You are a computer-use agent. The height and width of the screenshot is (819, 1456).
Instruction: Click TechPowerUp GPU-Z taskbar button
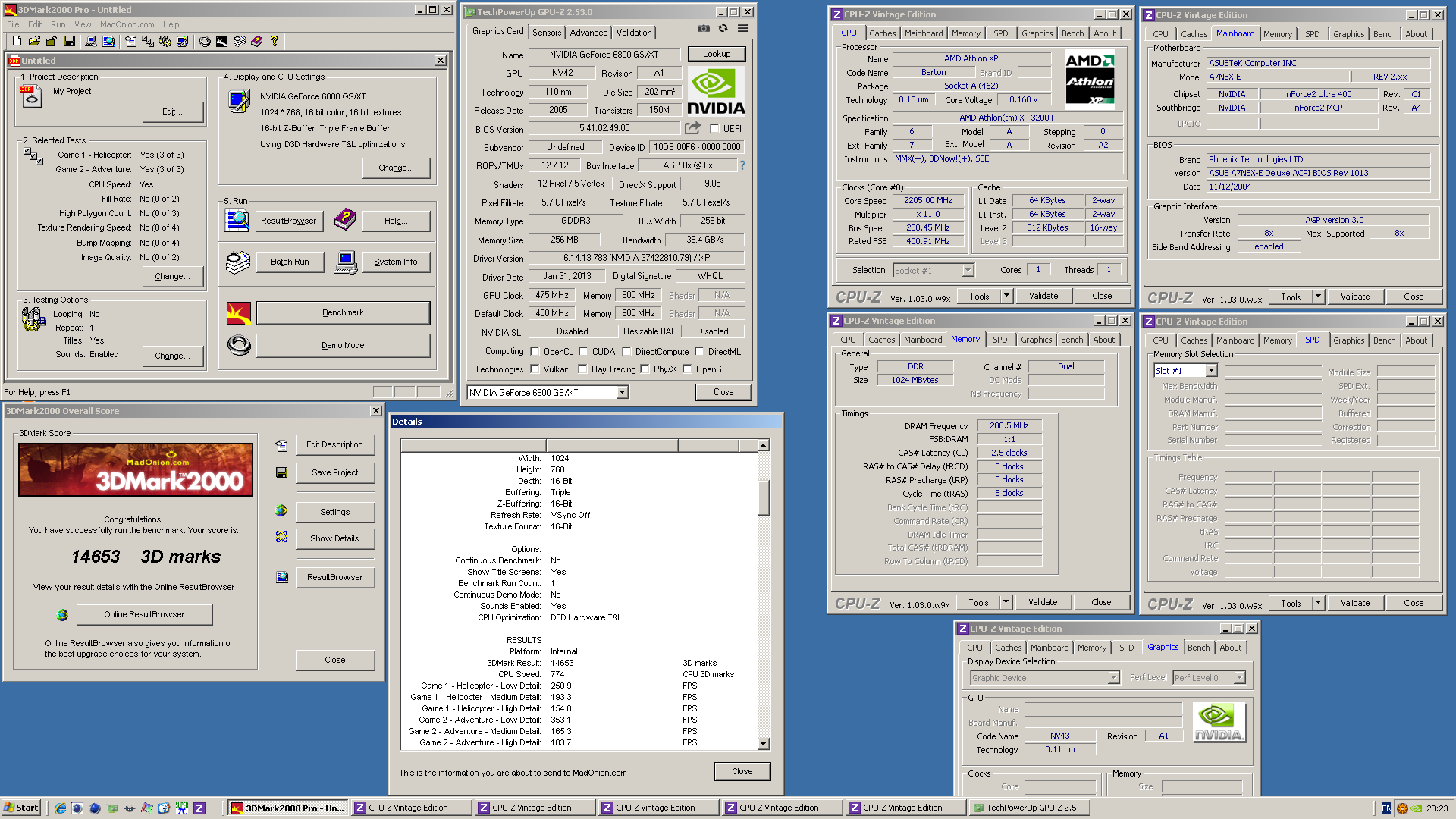1029,808
